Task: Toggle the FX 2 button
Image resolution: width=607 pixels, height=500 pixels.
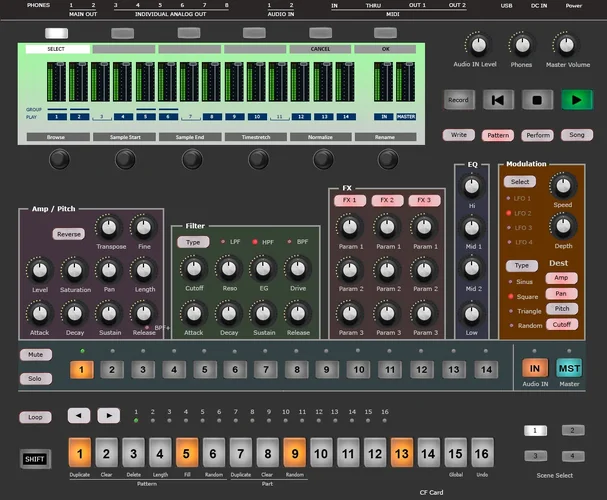Action: pos(387,200)
